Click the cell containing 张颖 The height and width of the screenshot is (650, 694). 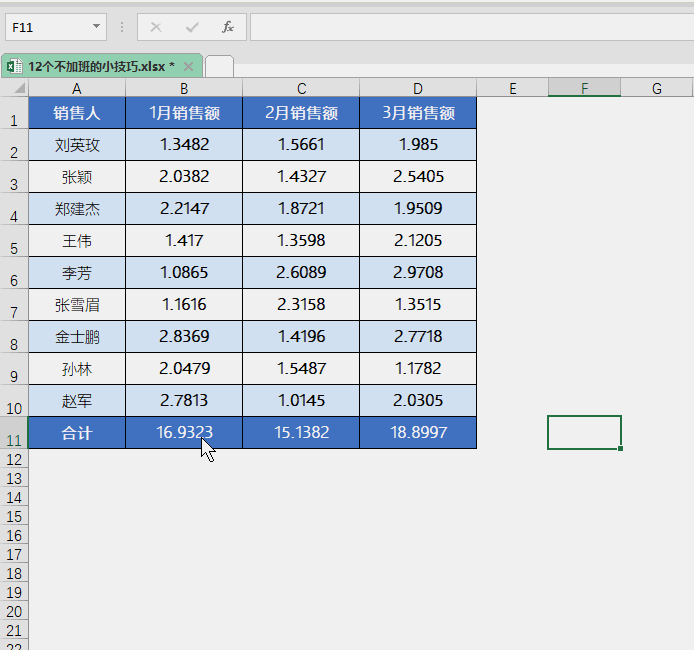pyautogui.click(x=77, y=177)
